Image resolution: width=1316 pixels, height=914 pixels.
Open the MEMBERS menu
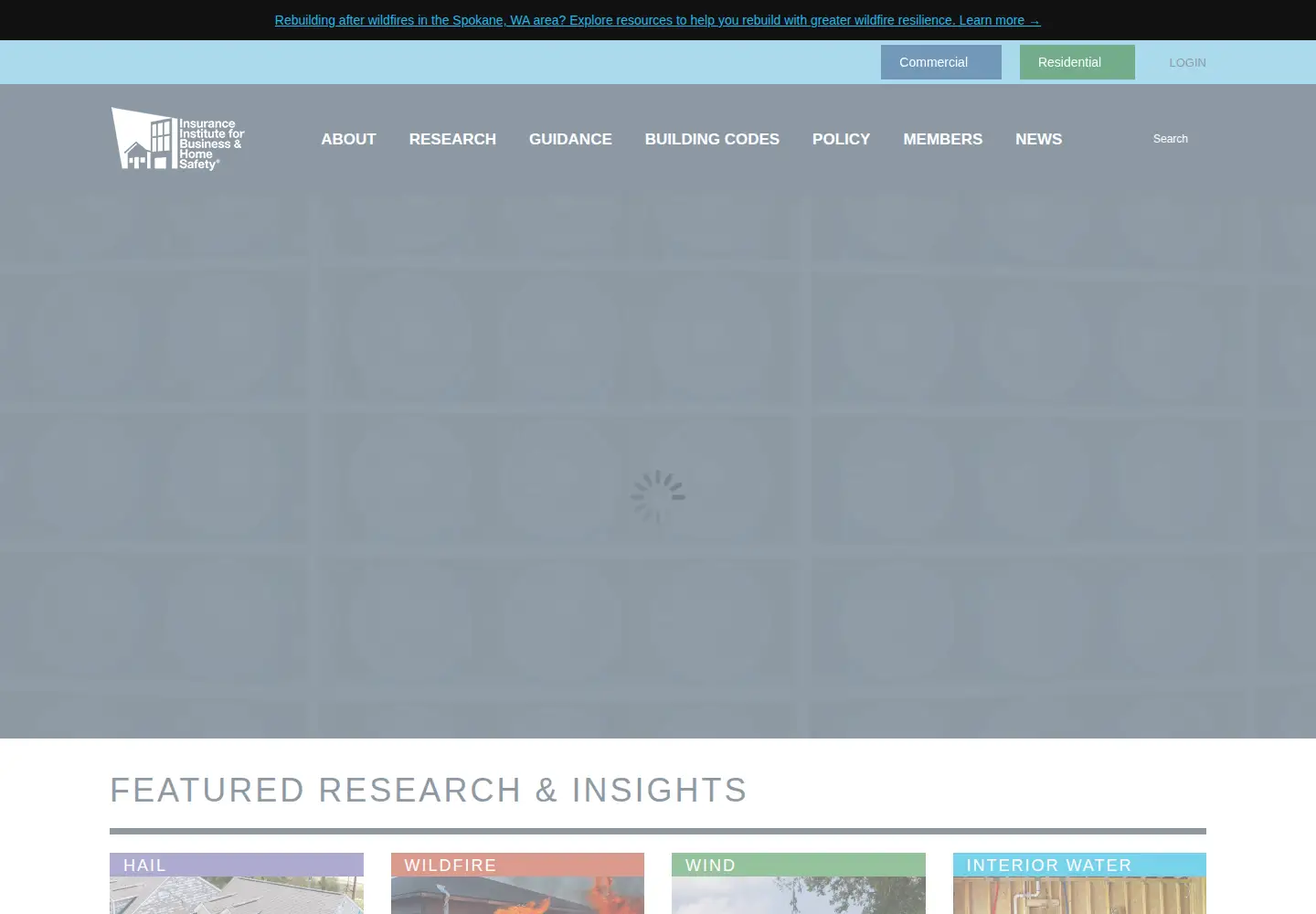coord(943,139)
